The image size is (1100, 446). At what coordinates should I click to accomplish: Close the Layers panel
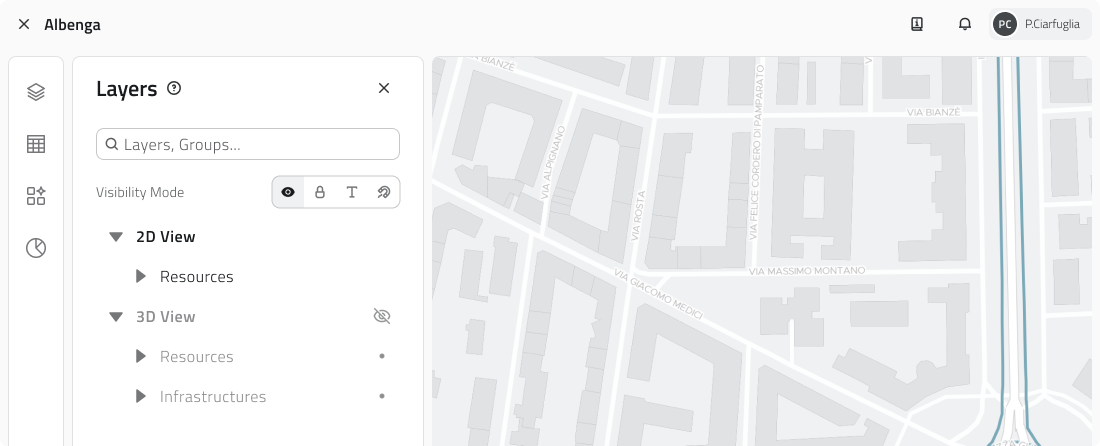(x=384, y=88)
